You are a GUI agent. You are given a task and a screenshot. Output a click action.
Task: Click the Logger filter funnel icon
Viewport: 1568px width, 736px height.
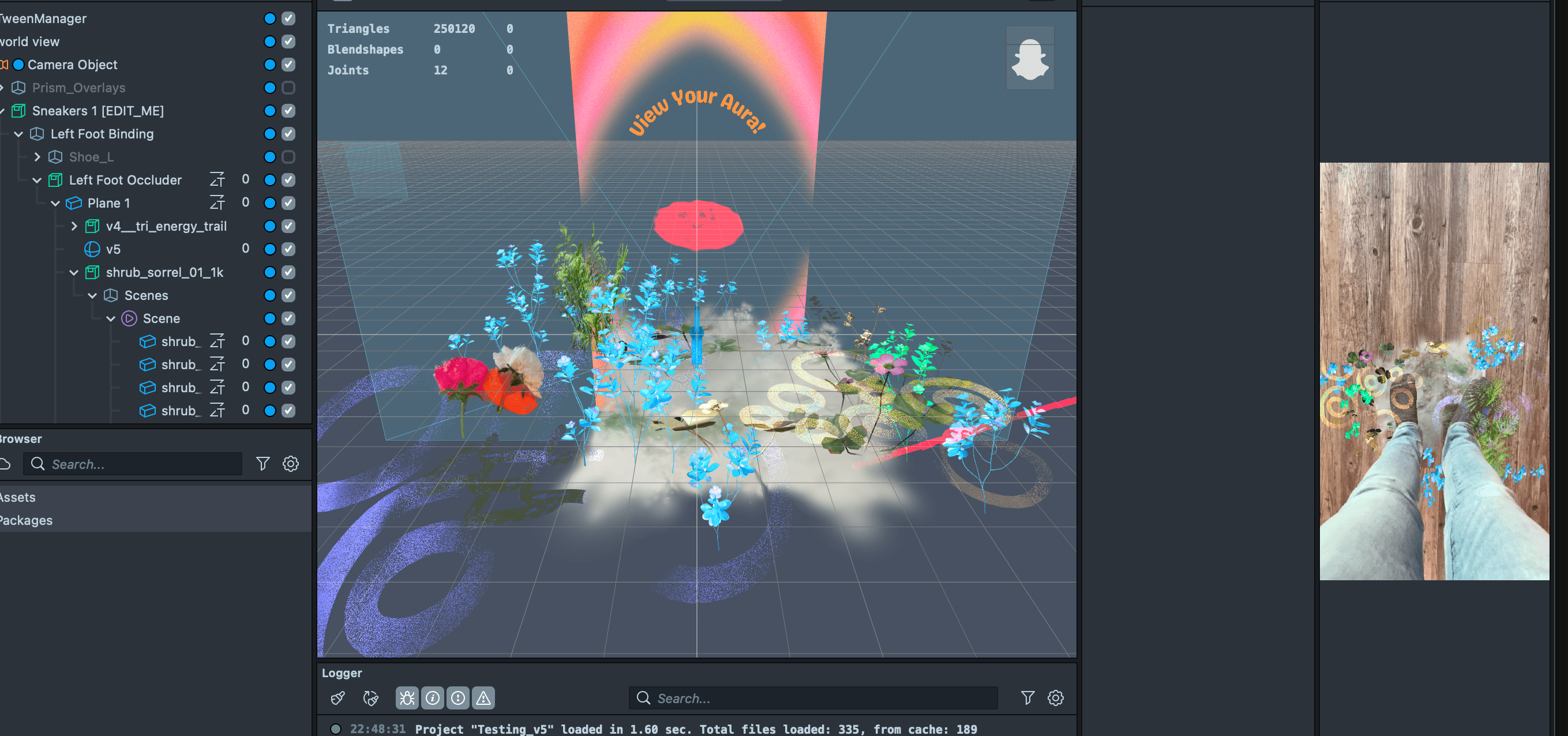click(1027, 698)
